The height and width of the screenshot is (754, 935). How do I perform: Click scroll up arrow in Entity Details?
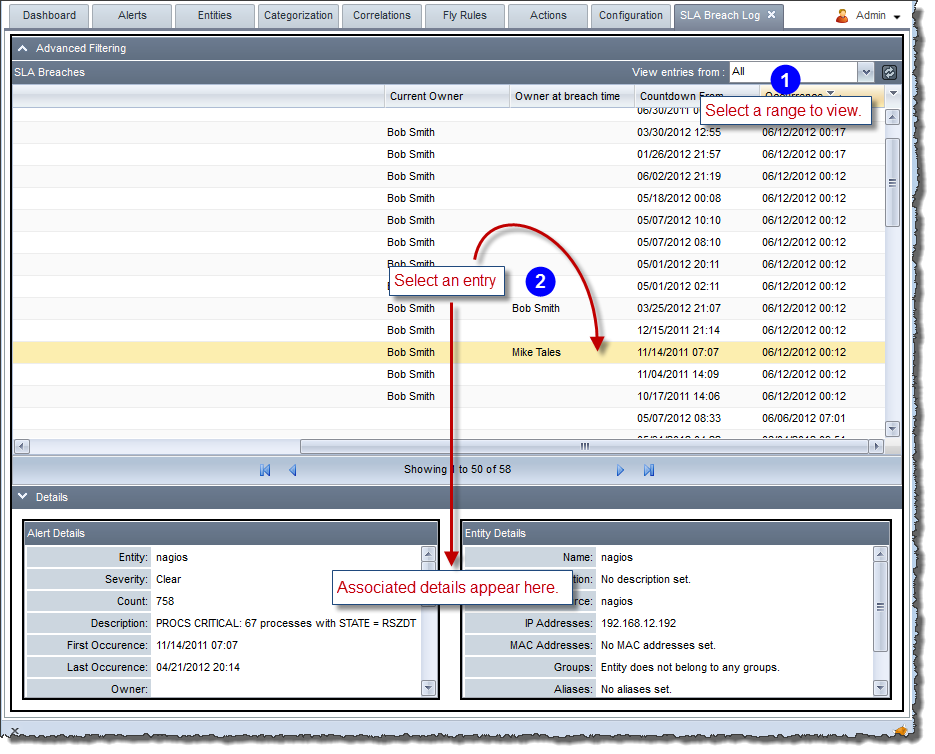pyautogui.click(x=881, y=554)
